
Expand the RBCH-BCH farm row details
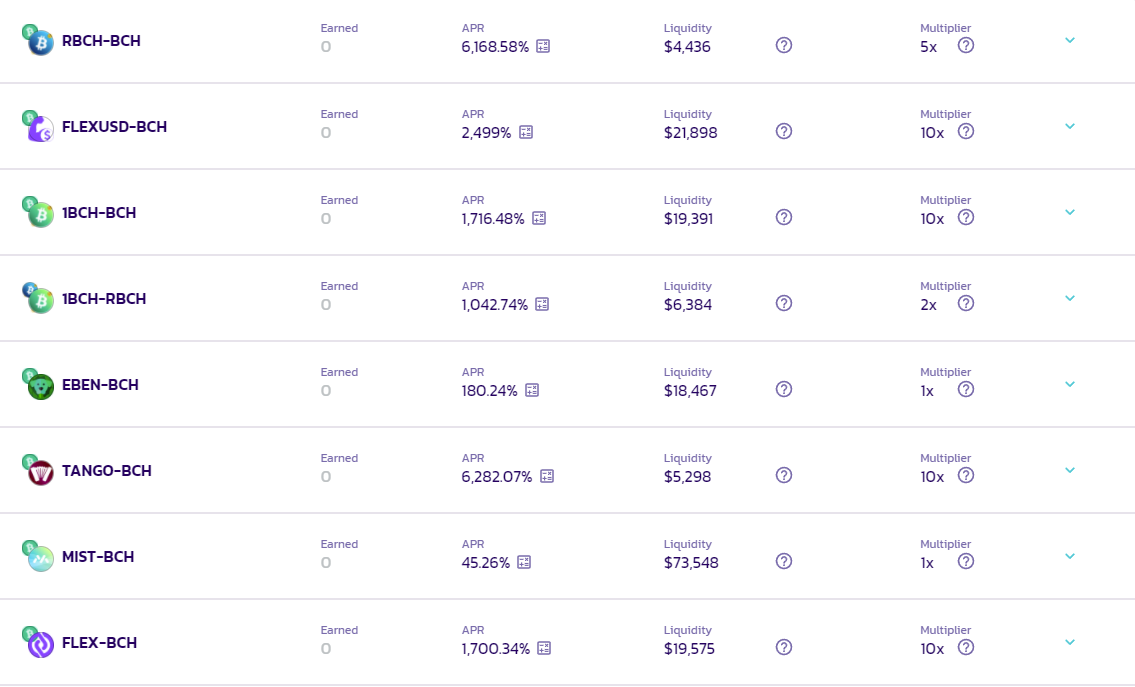click(1070, 41)
